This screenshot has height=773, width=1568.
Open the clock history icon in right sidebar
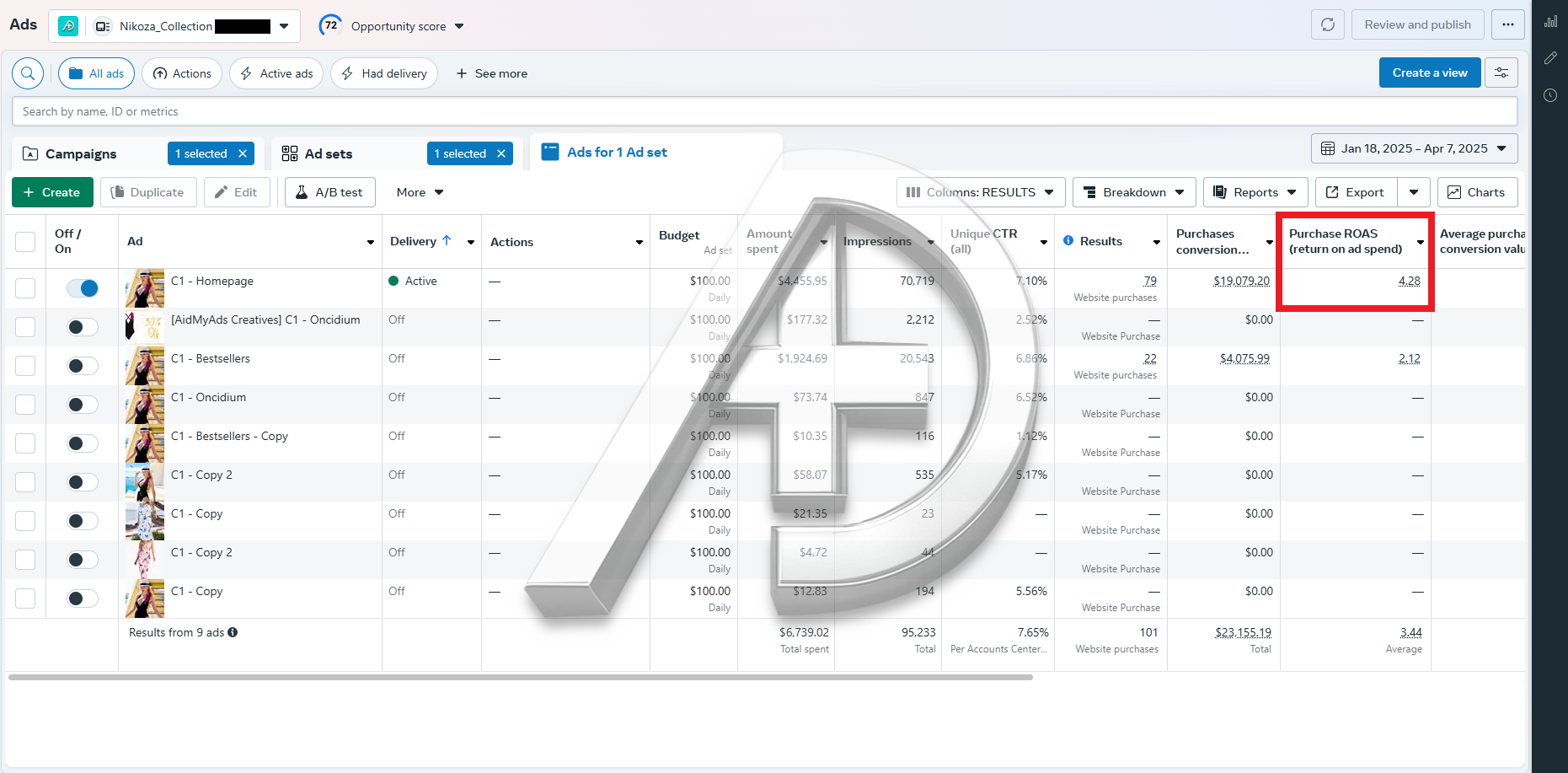(1550, 95)
